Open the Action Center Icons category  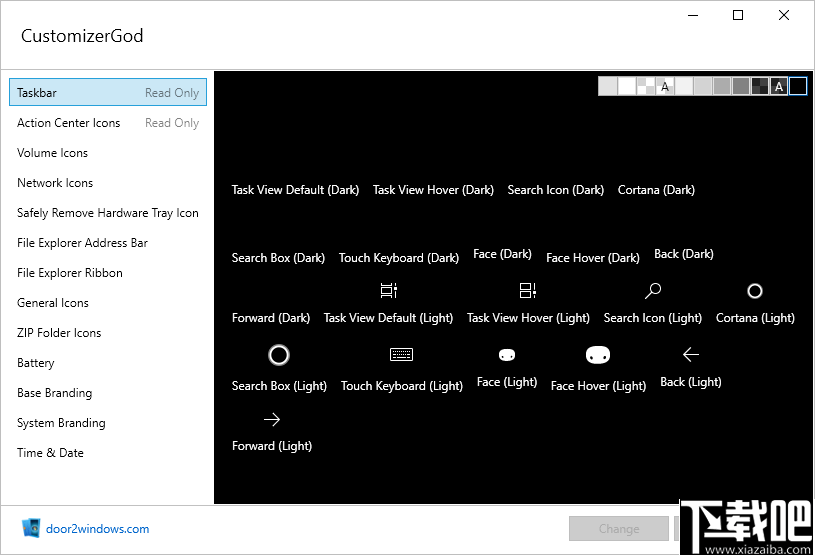[x=108, y=123]
